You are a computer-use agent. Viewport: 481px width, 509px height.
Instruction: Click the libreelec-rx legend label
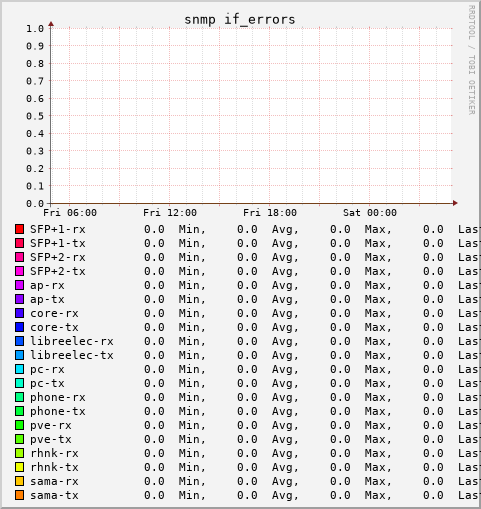tap(72, 341)
